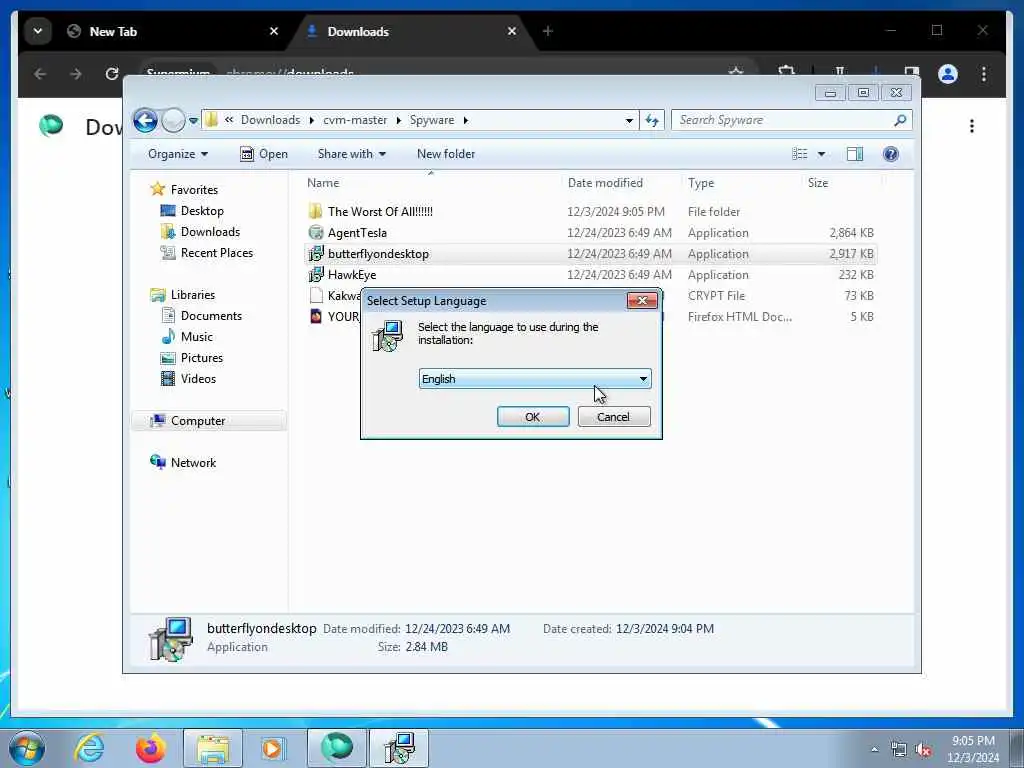
Task: Open Desktop in the navigation pane
Action: pos(202,211)
